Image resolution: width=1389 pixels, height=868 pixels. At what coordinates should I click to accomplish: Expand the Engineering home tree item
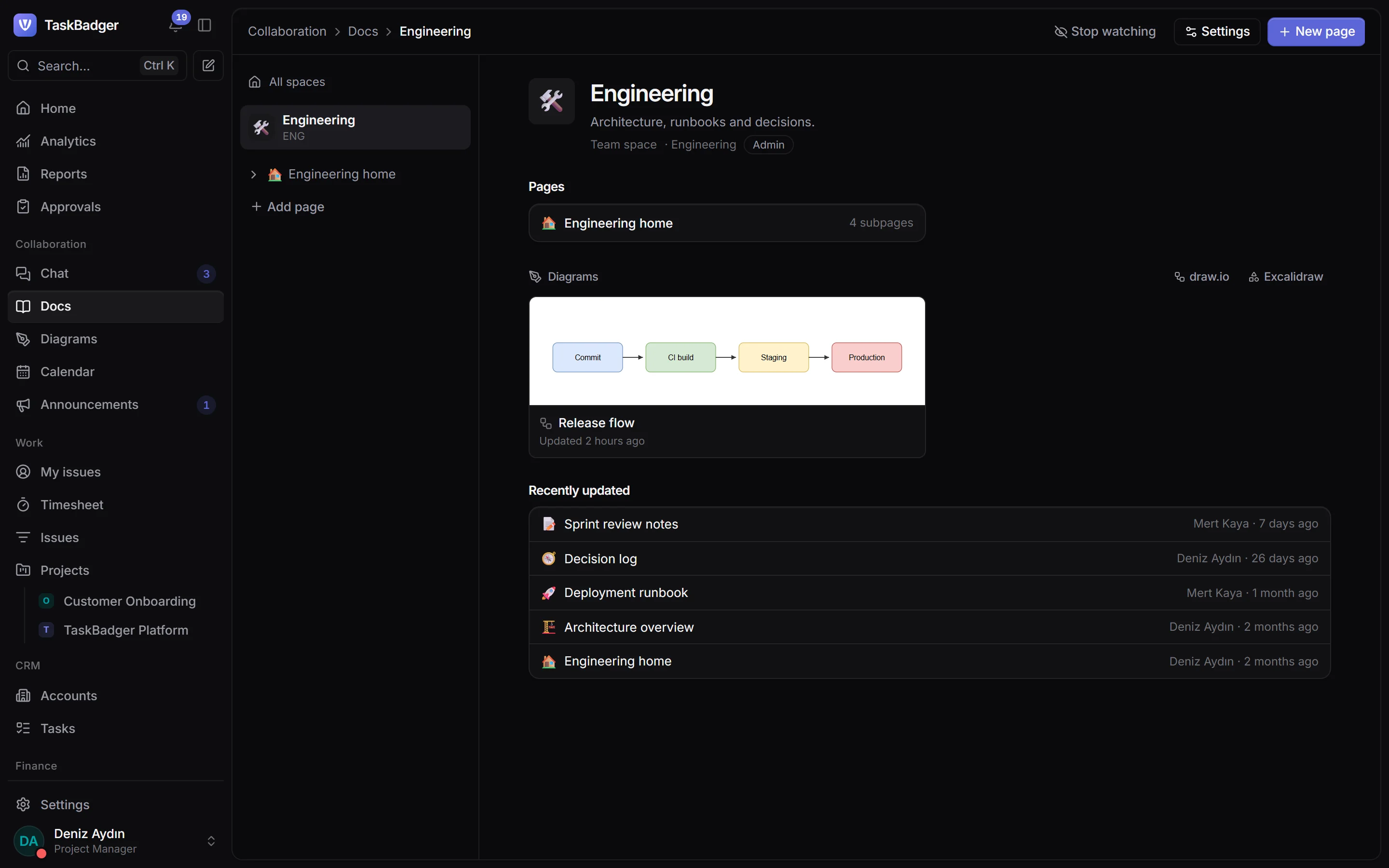tap(253, 174)
